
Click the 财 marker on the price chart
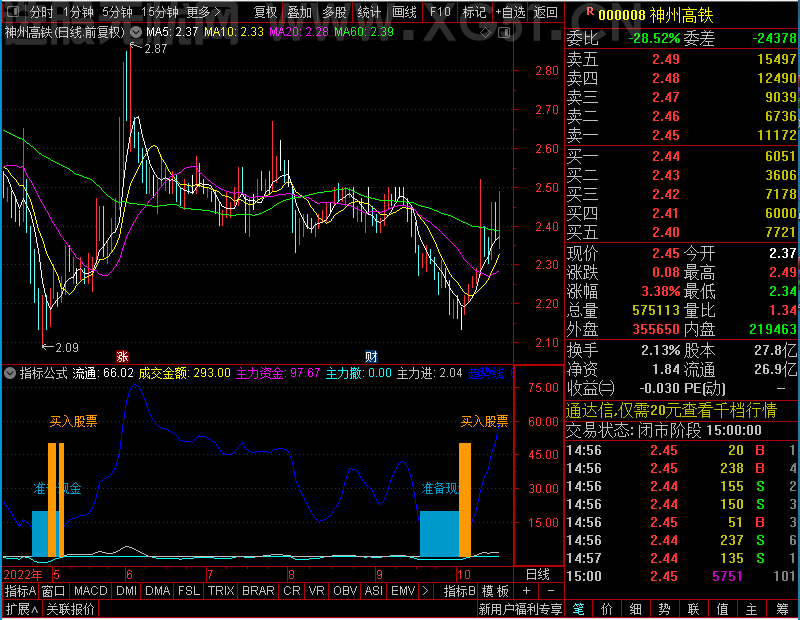click(371, 356)
